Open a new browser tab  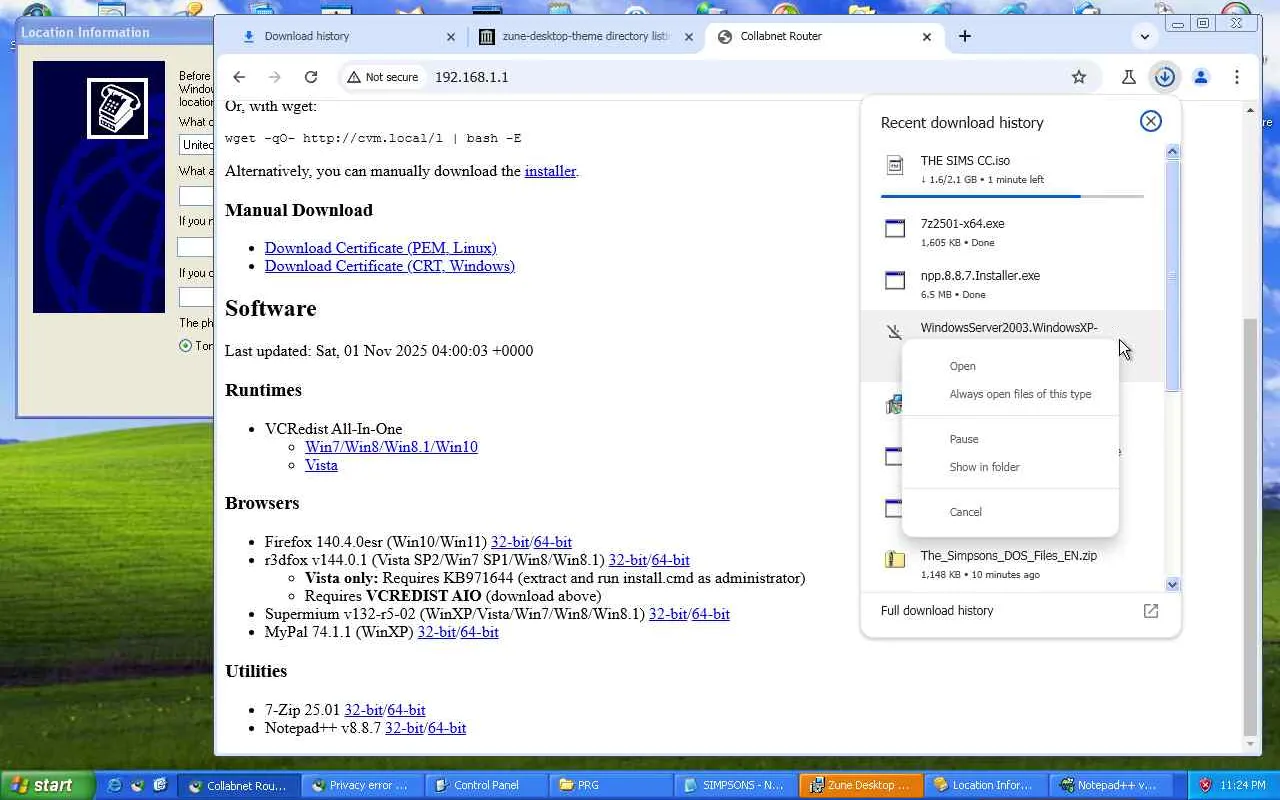[x=964, y=36]
